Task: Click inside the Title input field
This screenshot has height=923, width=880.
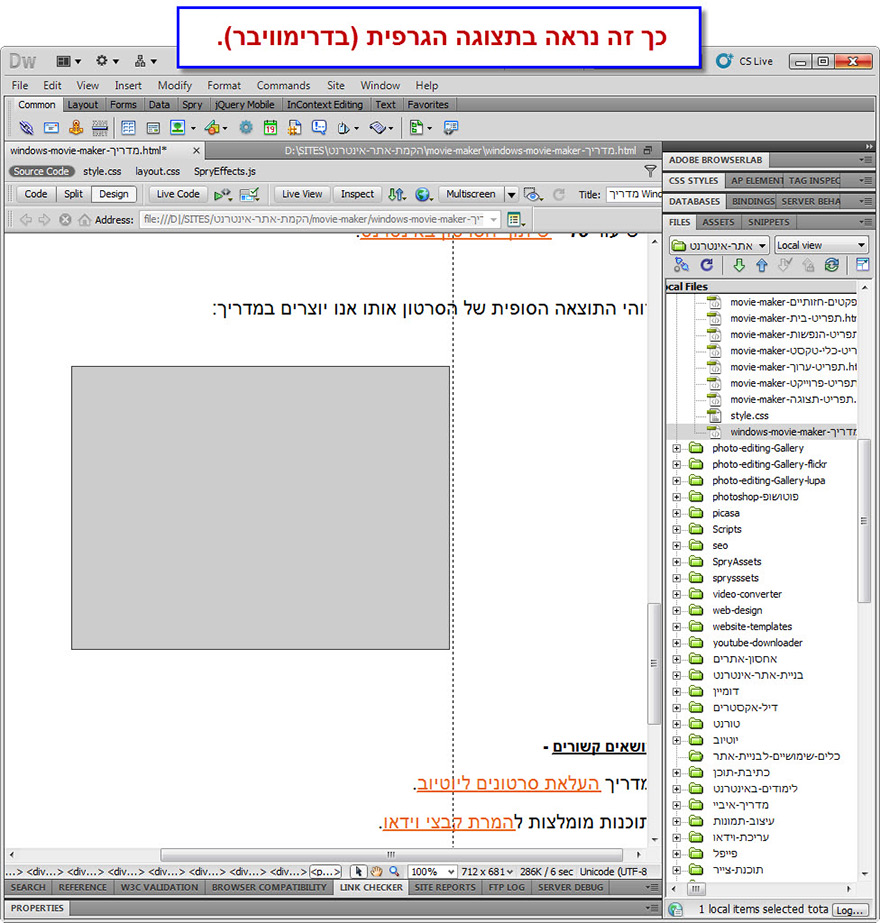Action: [x=633, y=194]
